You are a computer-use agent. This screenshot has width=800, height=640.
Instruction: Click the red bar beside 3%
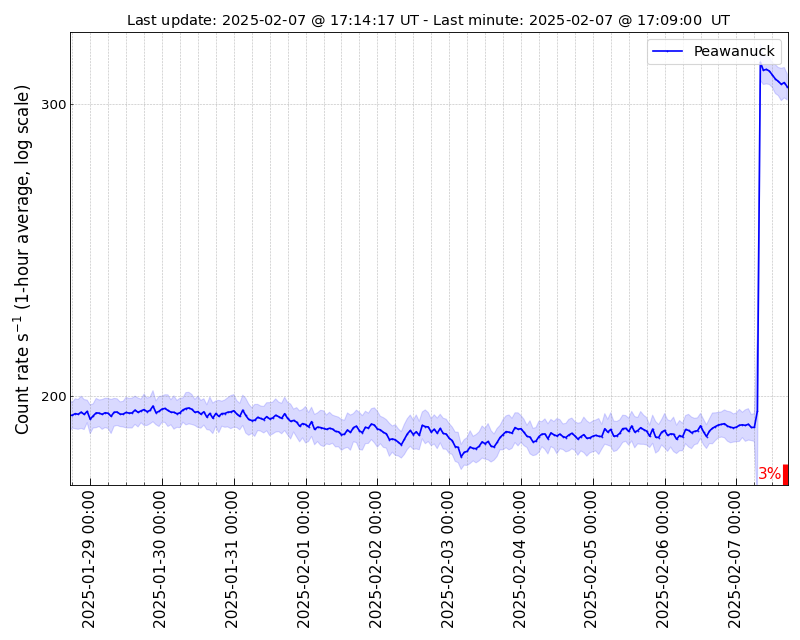[786, 475]
